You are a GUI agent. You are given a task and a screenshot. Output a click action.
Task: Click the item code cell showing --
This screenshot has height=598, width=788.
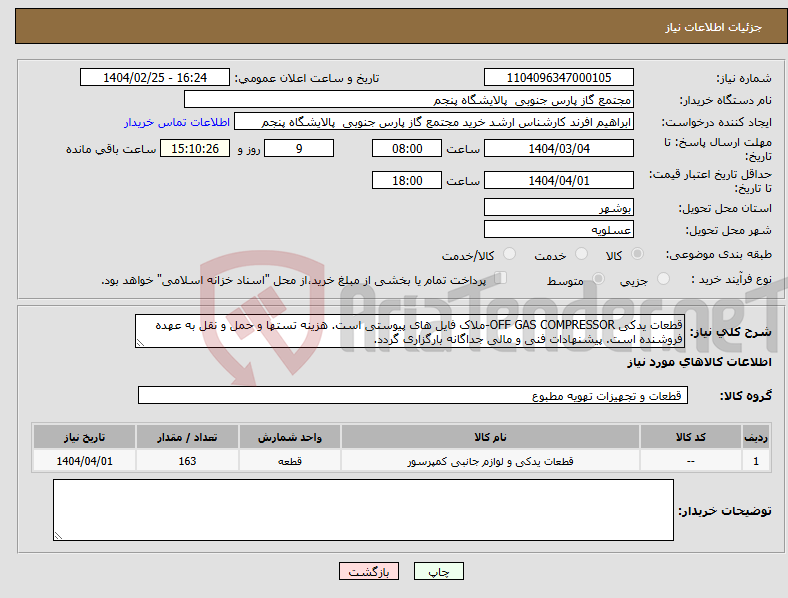coord(691,460)
